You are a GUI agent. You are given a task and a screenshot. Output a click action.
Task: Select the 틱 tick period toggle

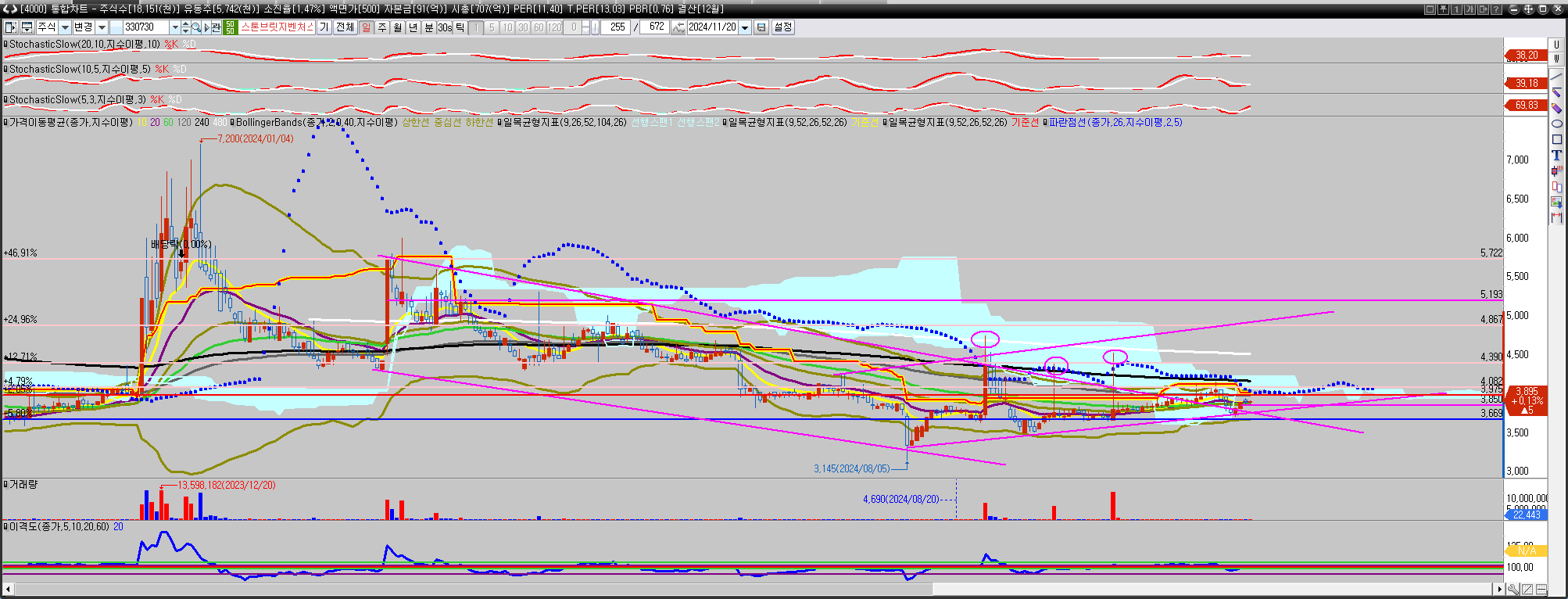(460, 27)
